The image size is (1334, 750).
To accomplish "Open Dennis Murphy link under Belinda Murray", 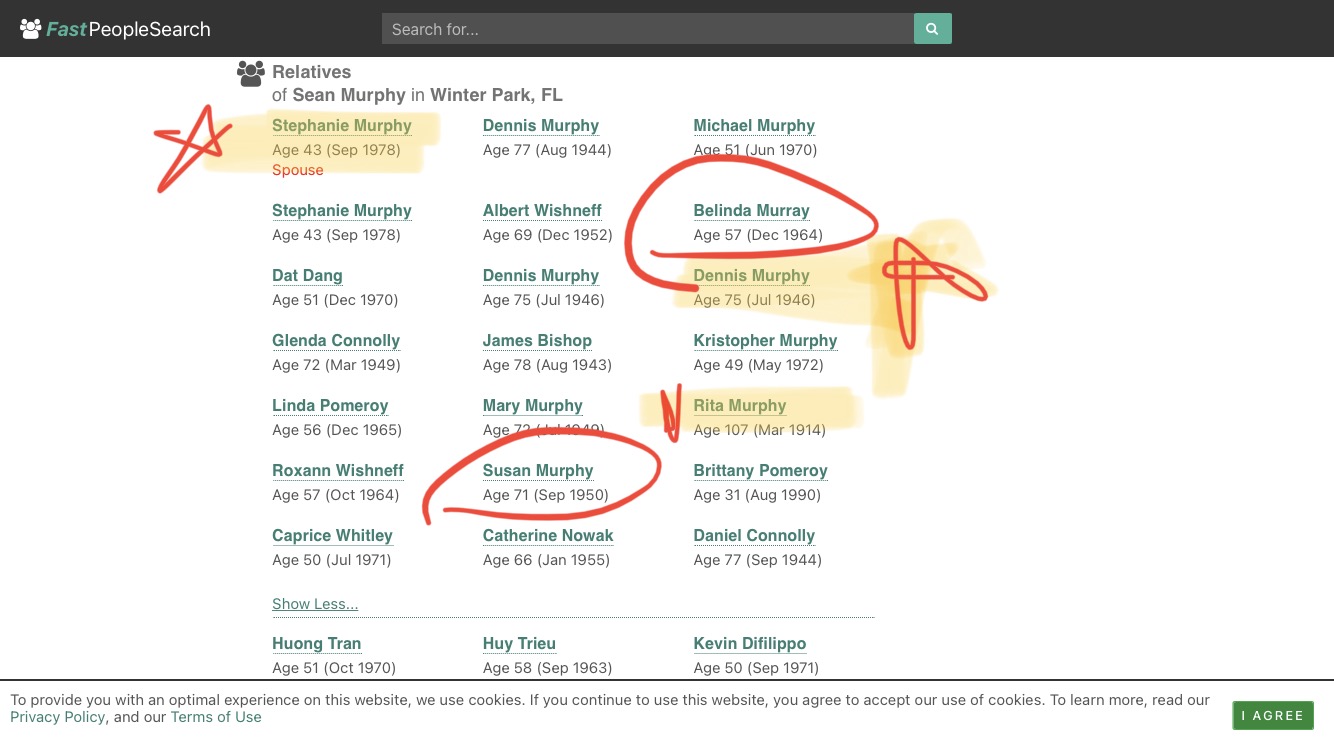I will 752,276.
